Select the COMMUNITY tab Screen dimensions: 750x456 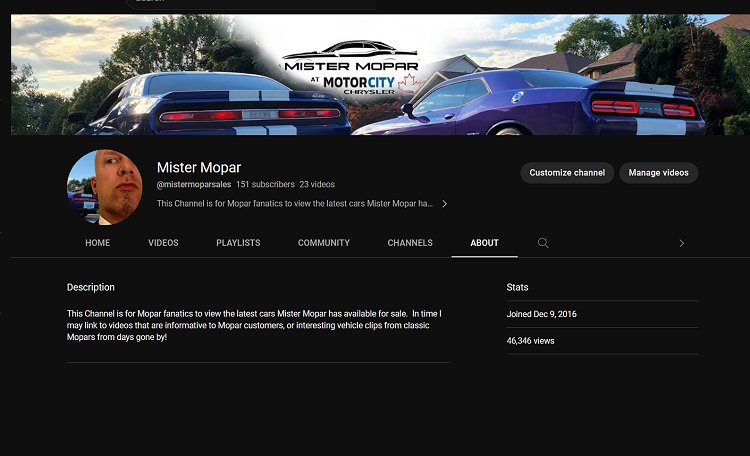[x=324, y=243]
